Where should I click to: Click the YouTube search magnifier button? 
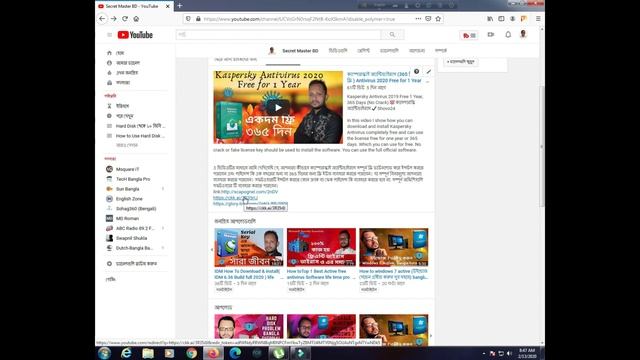392,35
